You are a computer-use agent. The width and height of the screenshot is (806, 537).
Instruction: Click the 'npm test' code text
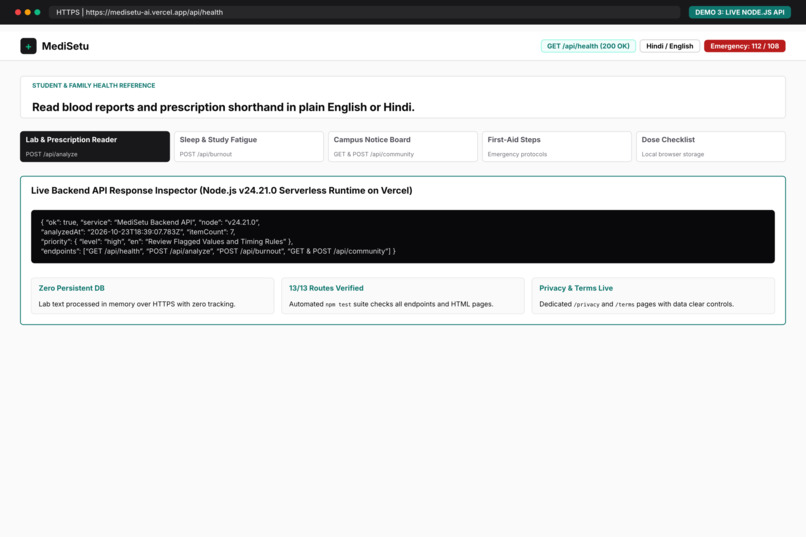click(x=338, y=304)
